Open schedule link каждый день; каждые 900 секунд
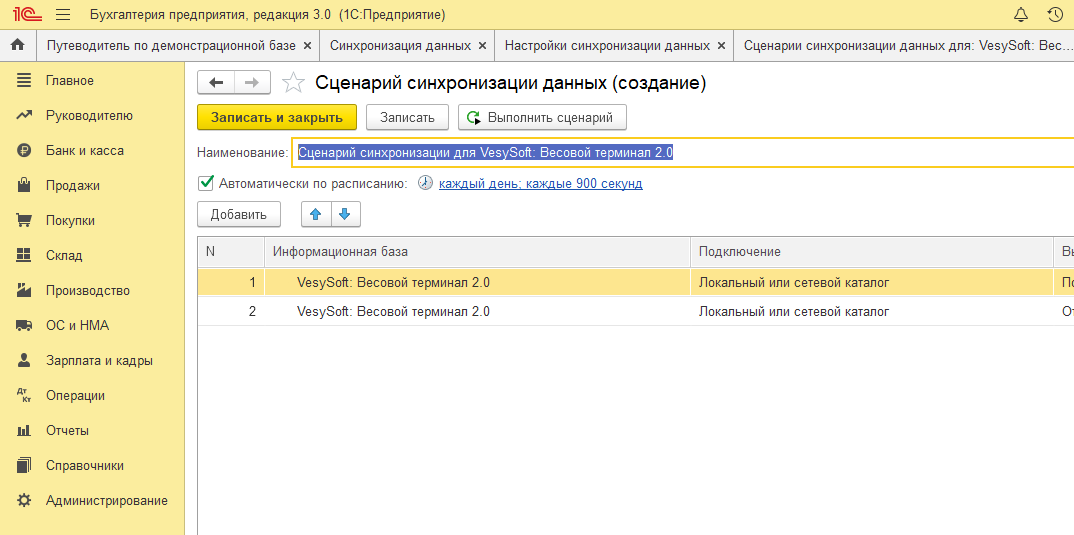 coord(540,184)
